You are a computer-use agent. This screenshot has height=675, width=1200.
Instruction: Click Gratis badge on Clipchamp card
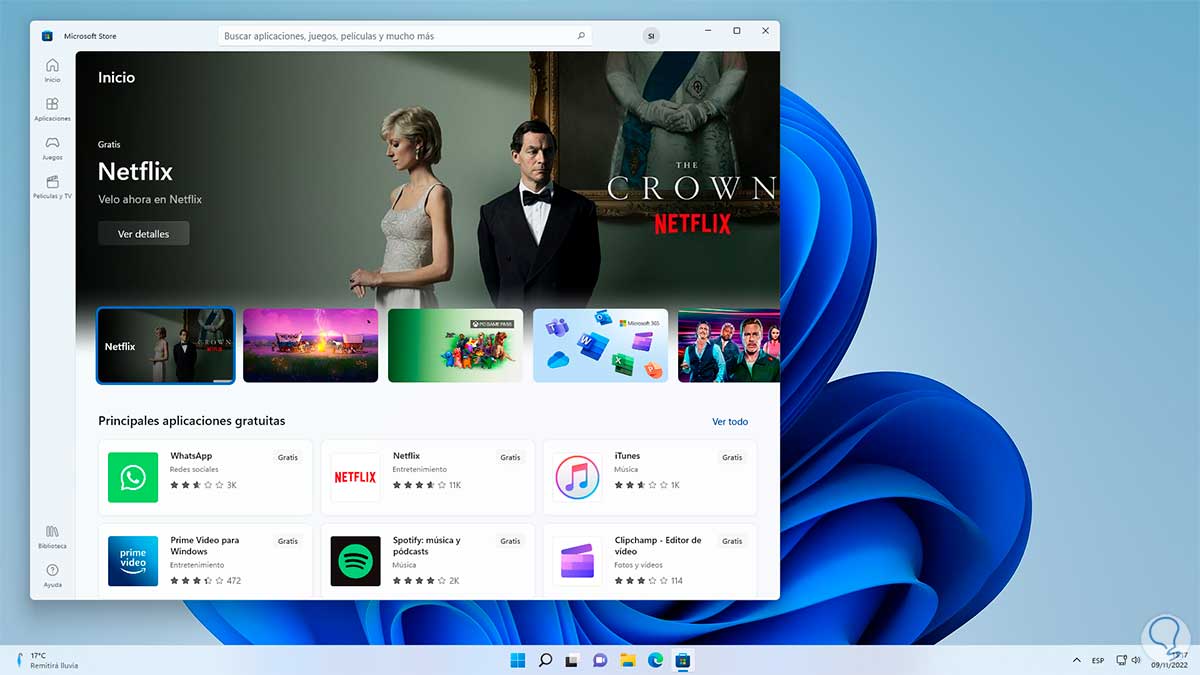pos(732,541)
